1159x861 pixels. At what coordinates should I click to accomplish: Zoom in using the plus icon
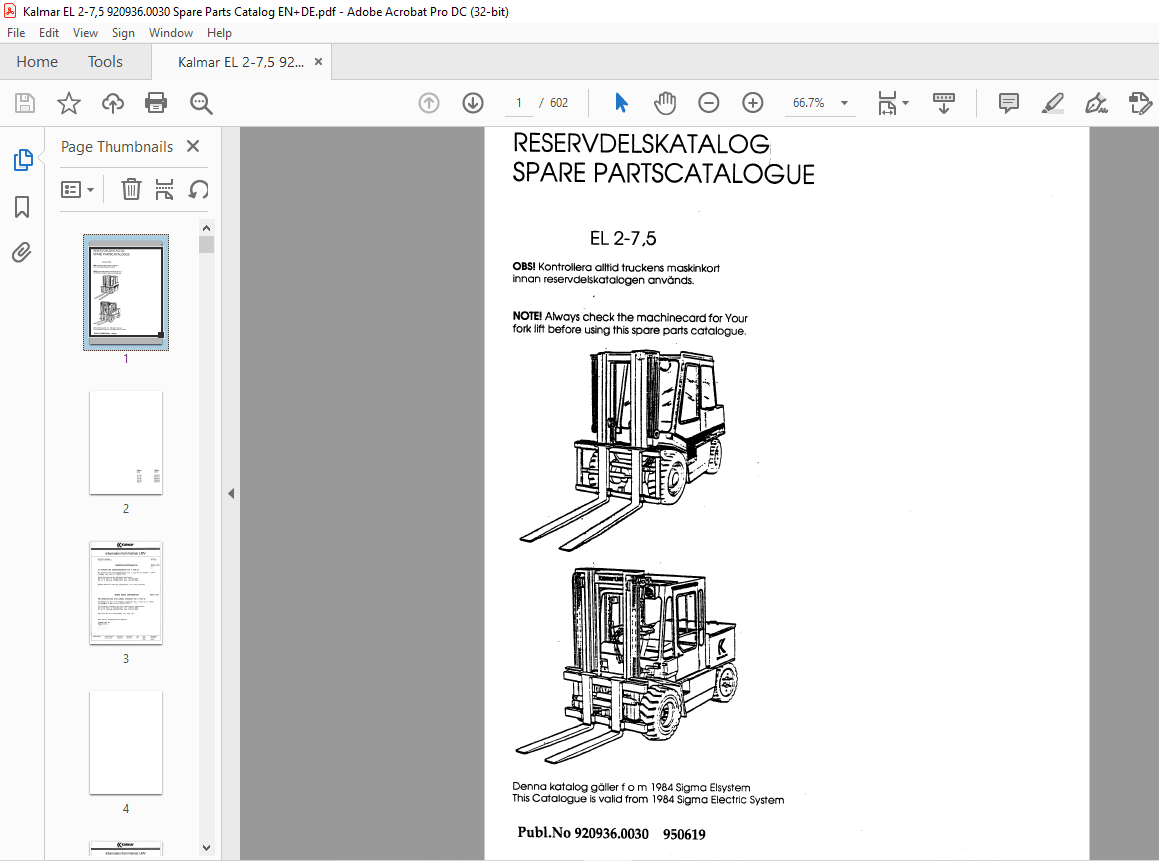coord(752,102)
